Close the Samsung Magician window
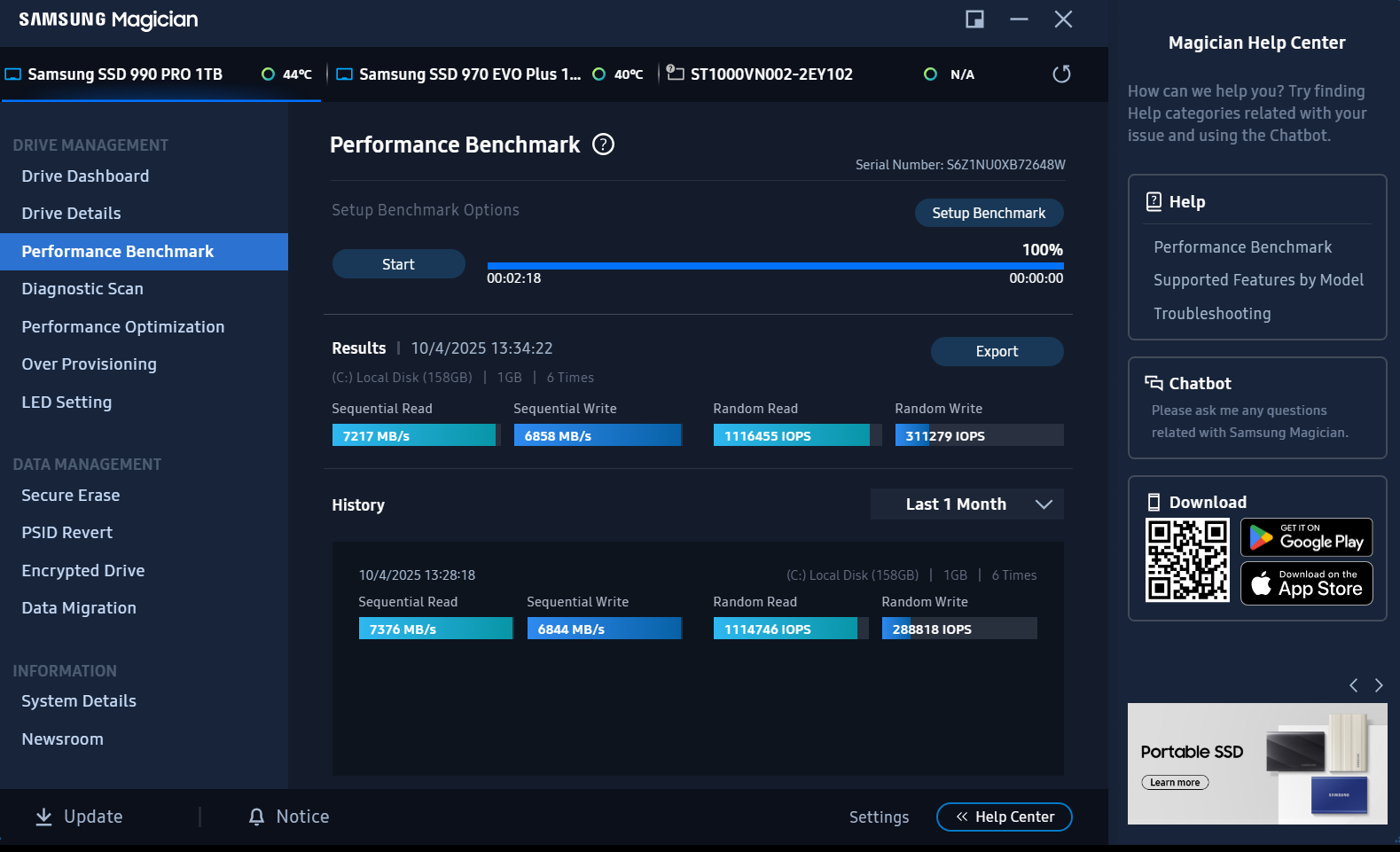Screen dimensions: 1400x852 tap(1063, 20)
